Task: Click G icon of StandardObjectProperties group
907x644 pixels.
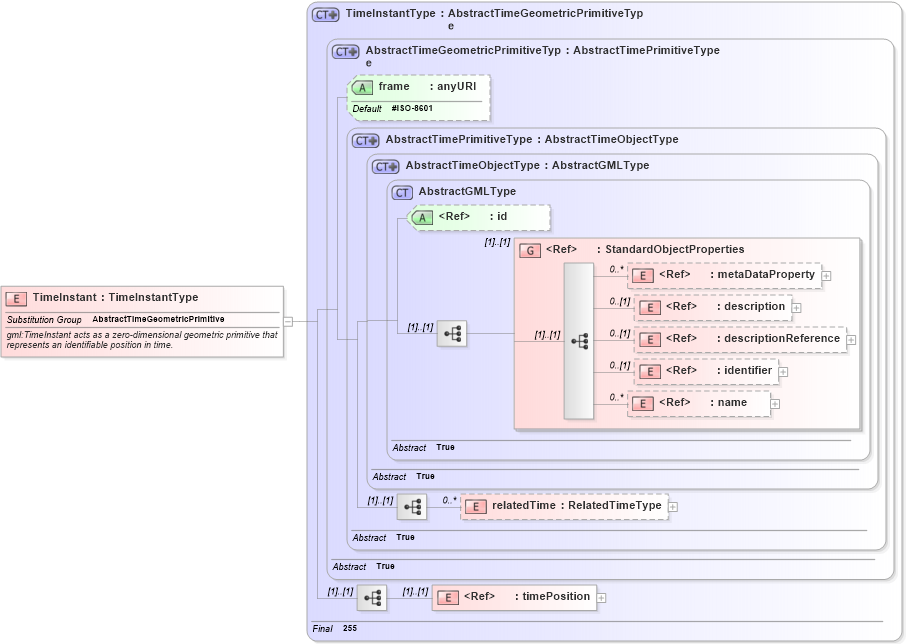Action: click(530, 251)
